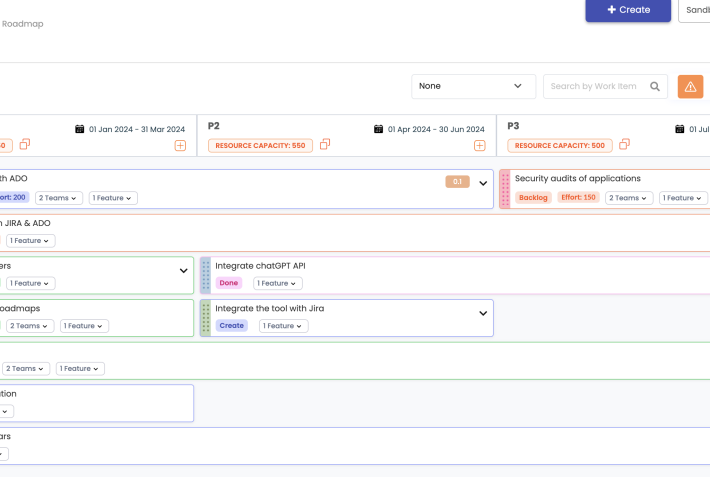Viewport: 710px width, 477px height.
Task: Expand the Integrate the tool with Jira card
Action: click(483, 314)
